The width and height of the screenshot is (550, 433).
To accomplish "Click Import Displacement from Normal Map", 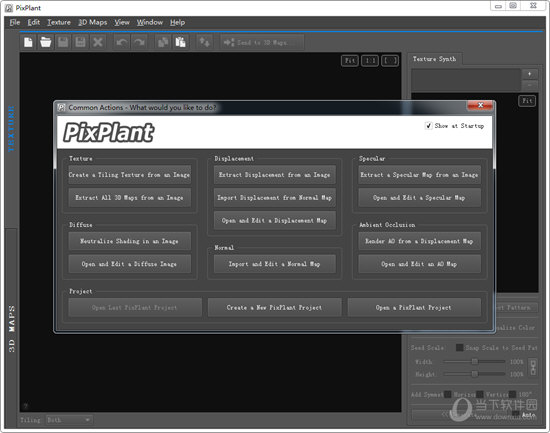I will [x=275, y=198].
